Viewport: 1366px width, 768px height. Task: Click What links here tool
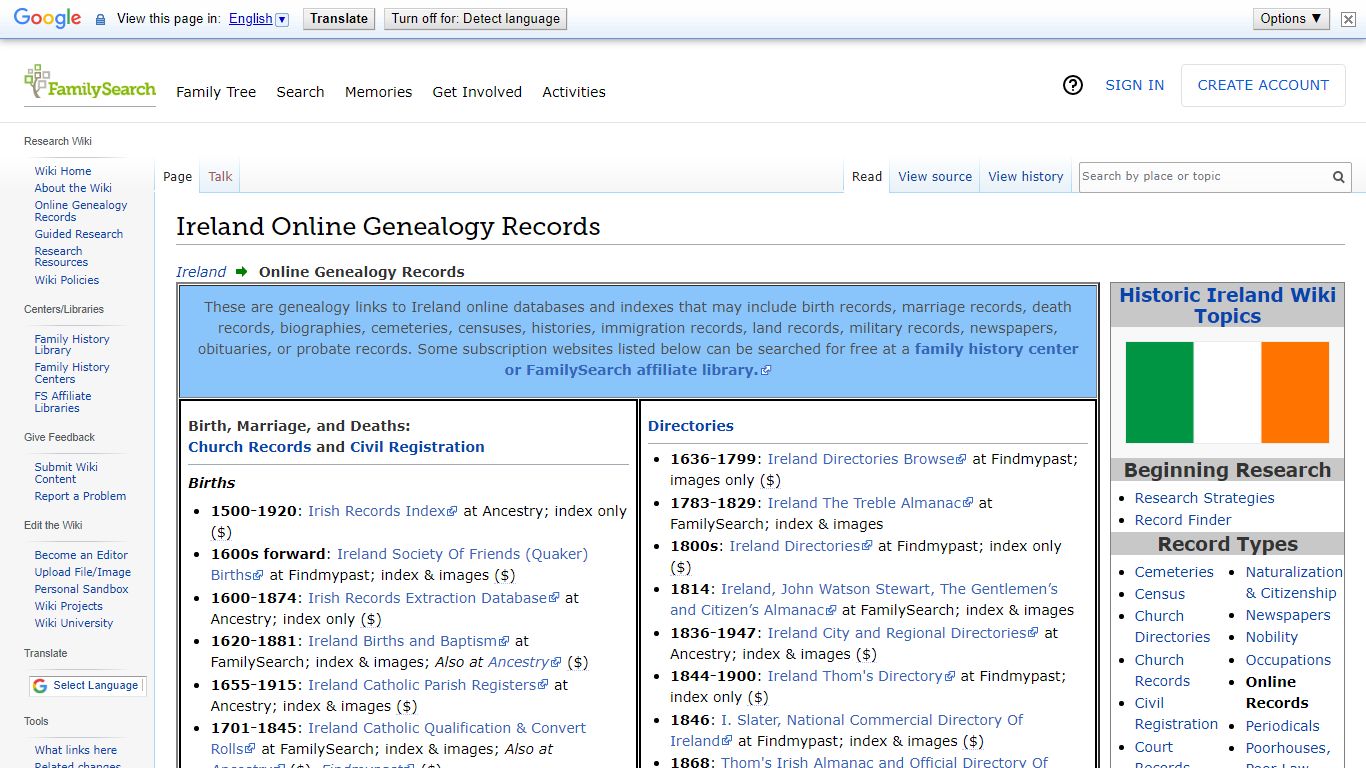tap(76, 750)
